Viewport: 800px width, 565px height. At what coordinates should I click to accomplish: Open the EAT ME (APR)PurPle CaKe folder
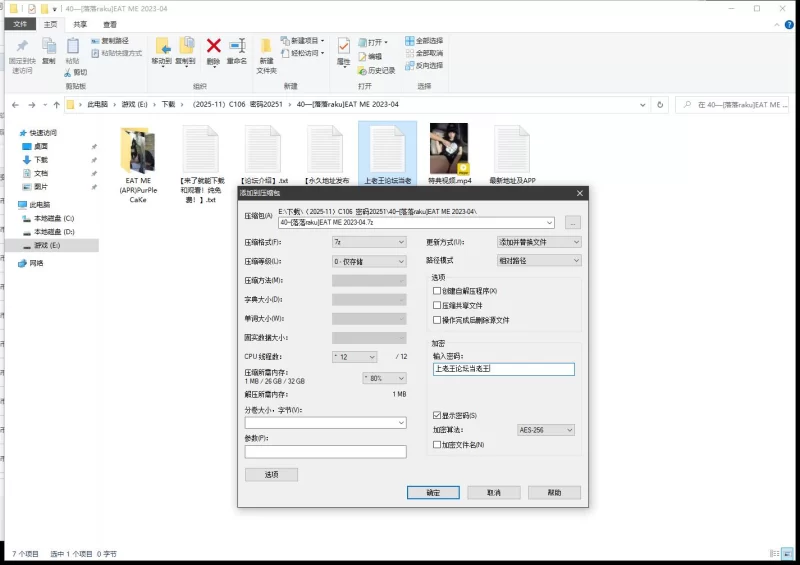tap(138, 150)
